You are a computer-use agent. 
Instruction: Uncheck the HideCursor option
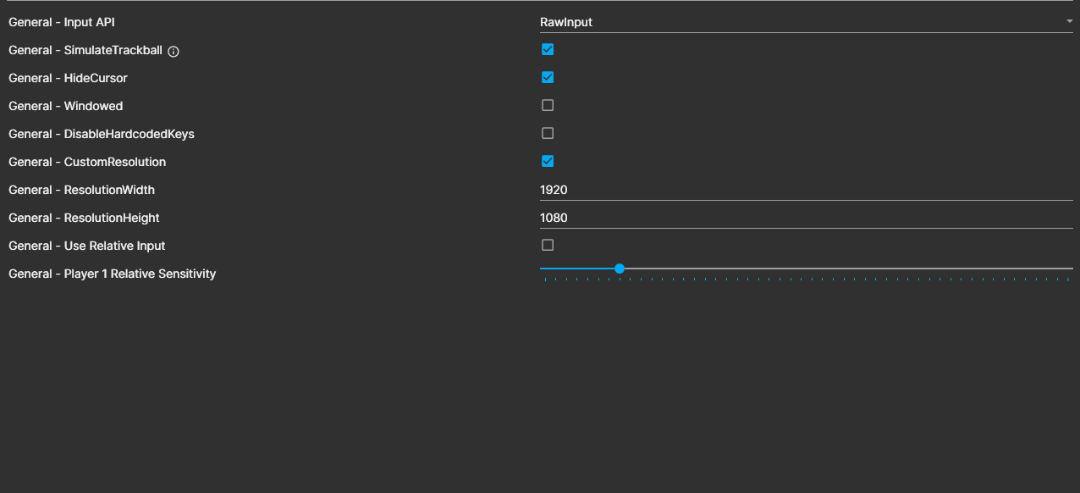[547, 77]
